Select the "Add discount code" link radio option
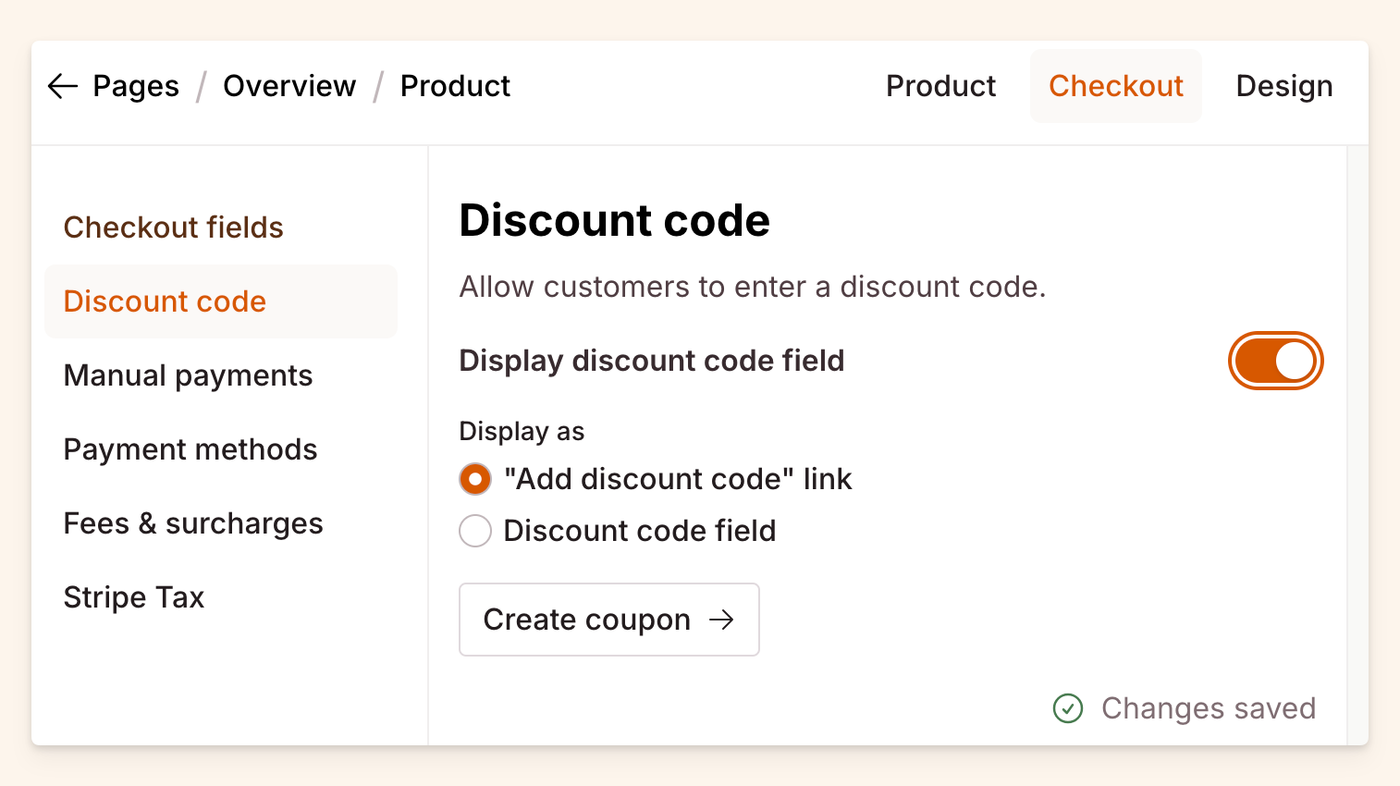Viewport: 1400px width, 786px height. 475,480
